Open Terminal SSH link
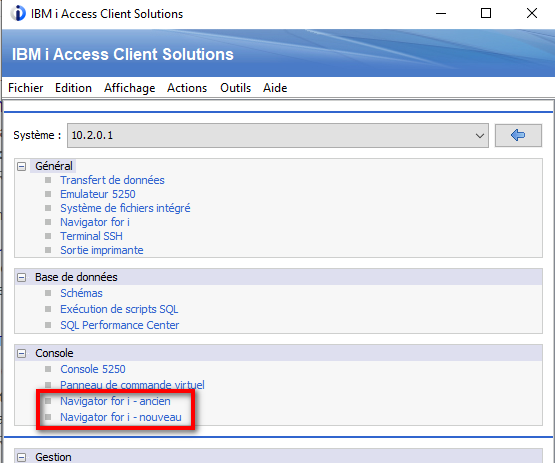Image resolution: width=555 pixels, height=463 pixels. tap(91, 236)
